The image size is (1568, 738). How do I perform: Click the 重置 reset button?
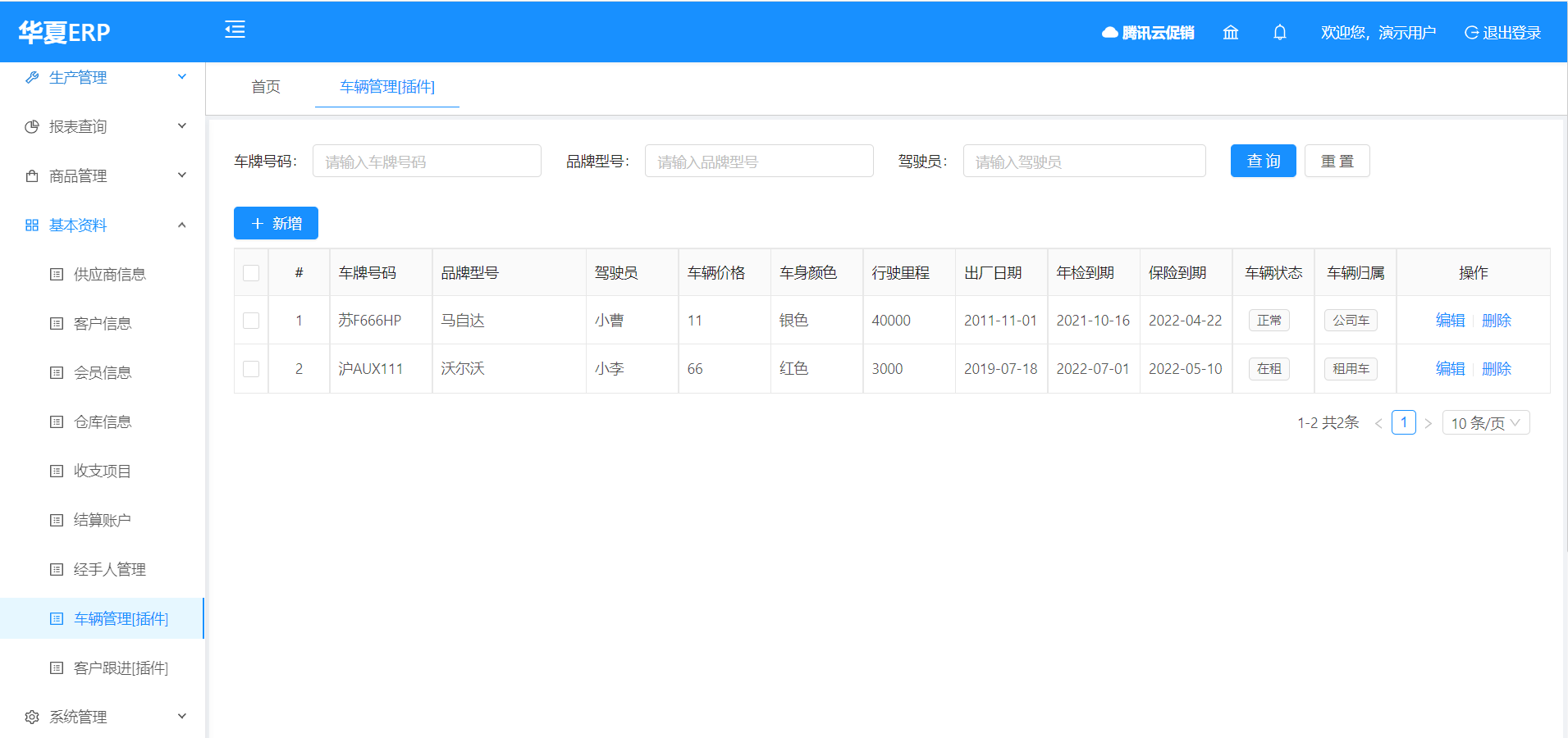tap(1337, 161)
